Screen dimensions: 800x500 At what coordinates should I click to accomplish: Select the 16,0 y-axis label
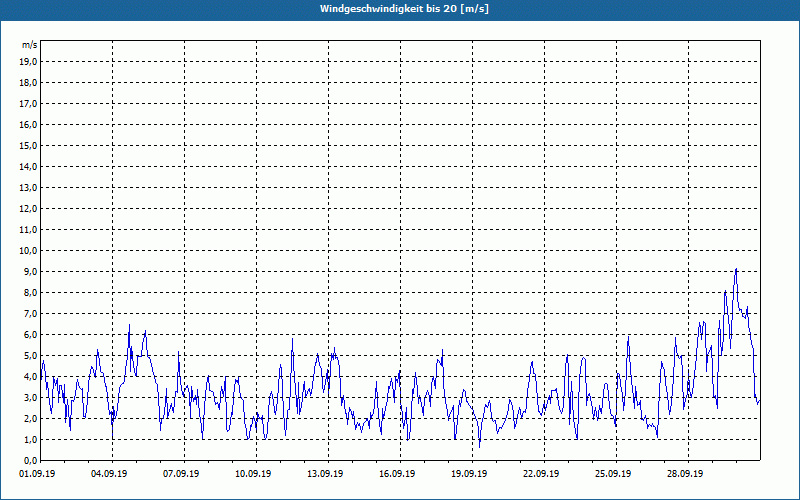click(x=29, y=124)
